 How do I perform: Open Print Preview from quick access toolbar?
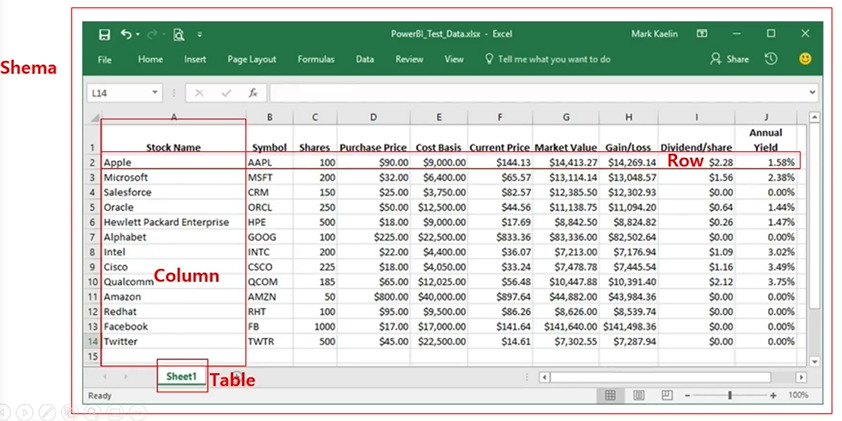click(178, 35)
